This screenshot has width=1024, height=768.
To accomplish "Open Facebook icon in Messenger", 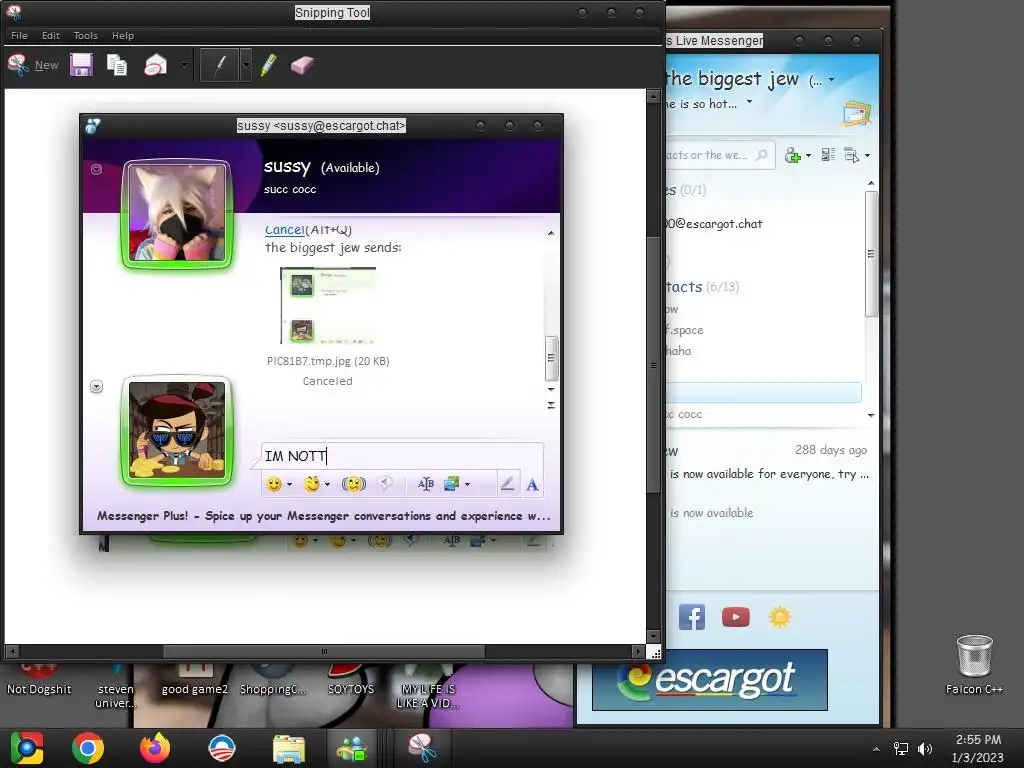I will (x=692, y=616).
